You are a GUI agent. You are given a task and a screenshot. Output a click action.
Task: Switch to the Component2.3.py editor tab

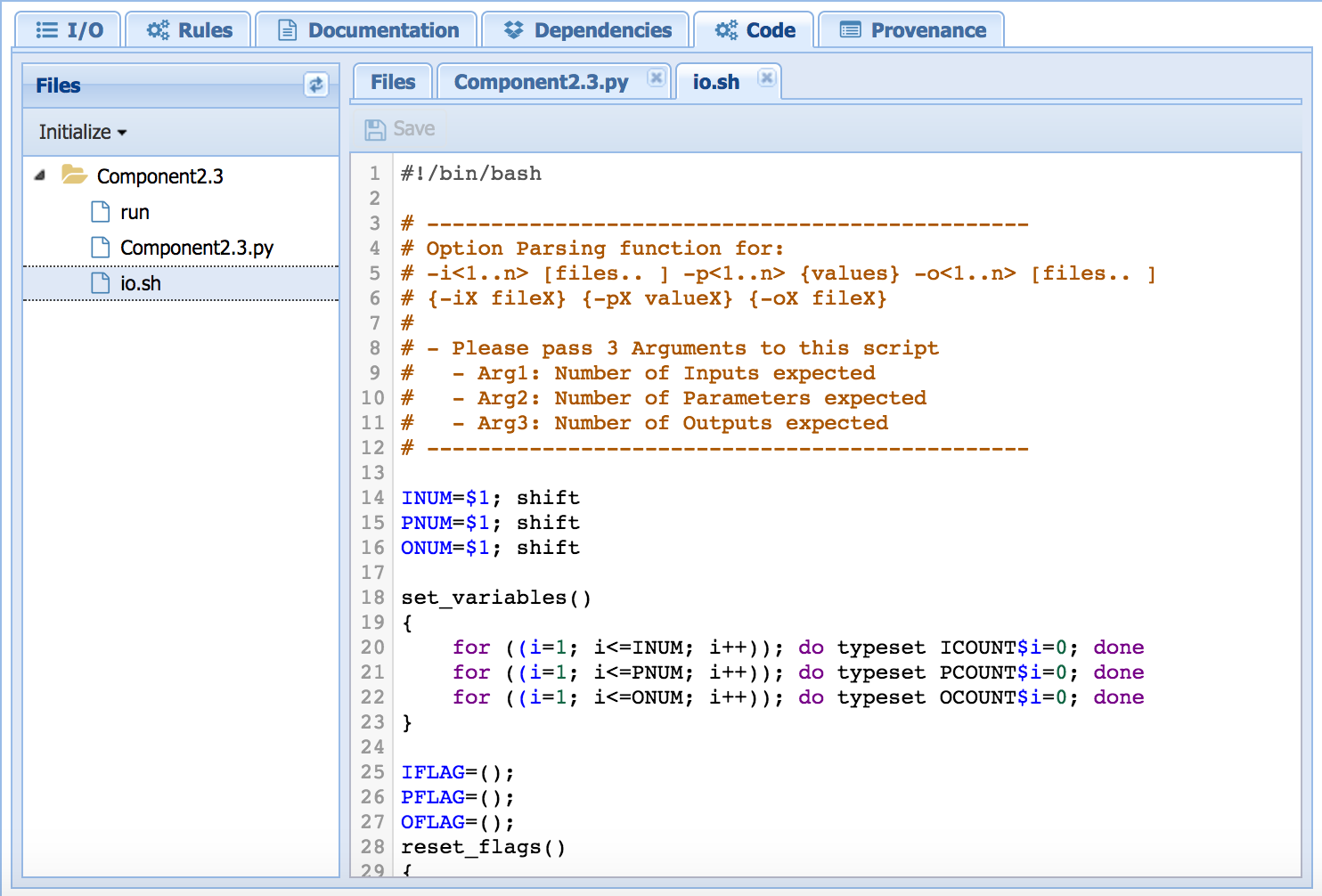[x=541, y=82]
